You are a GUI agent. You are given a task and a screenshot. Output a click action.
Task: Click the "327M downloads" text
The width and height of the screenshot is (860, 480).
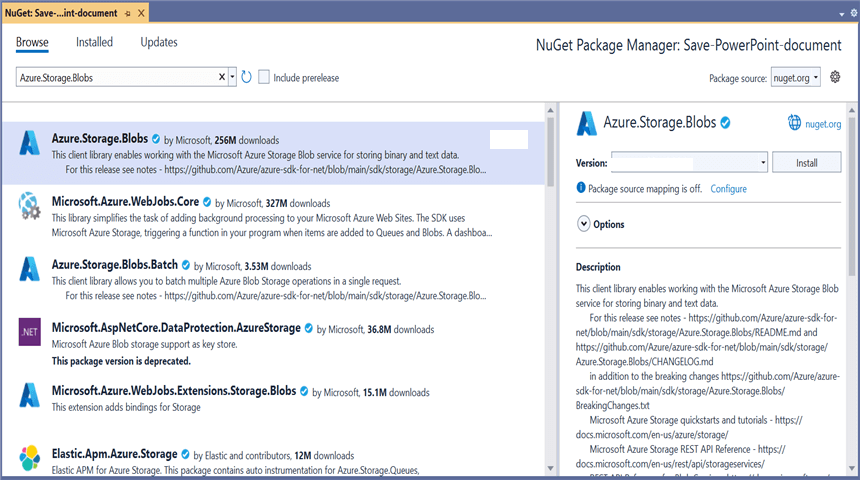tap(298, 204)
